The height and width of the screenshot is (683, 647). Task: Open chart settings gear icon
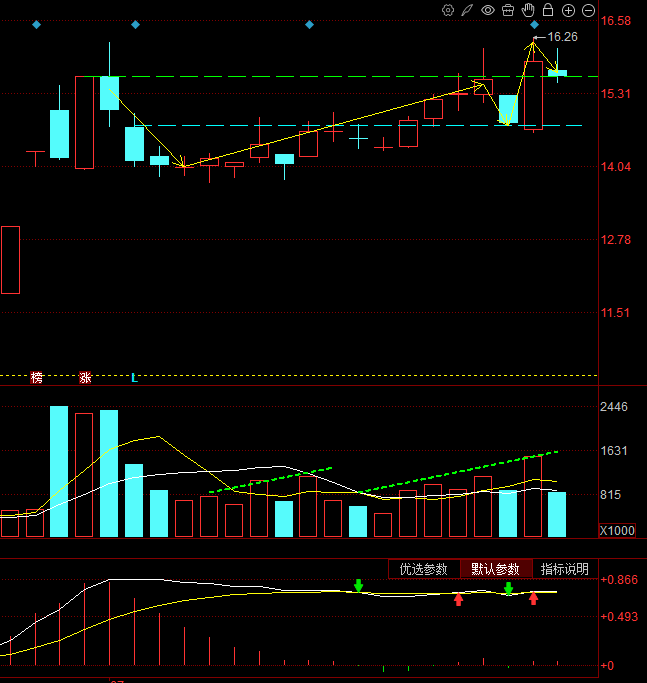(x=448, y=10)
